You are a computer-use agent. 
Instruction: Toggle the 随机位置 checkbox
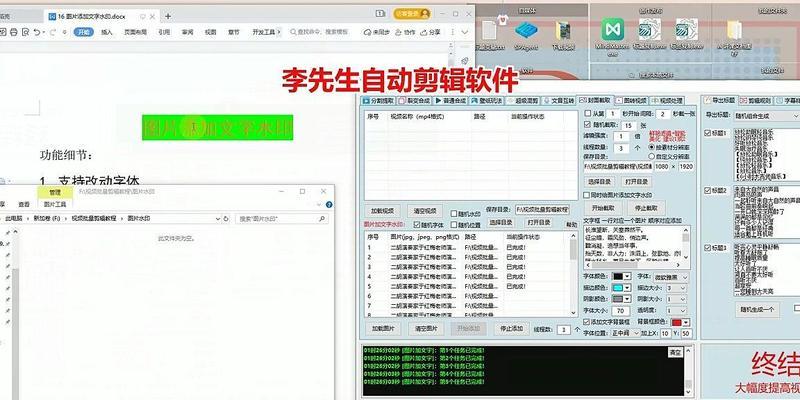pos(454,224)
